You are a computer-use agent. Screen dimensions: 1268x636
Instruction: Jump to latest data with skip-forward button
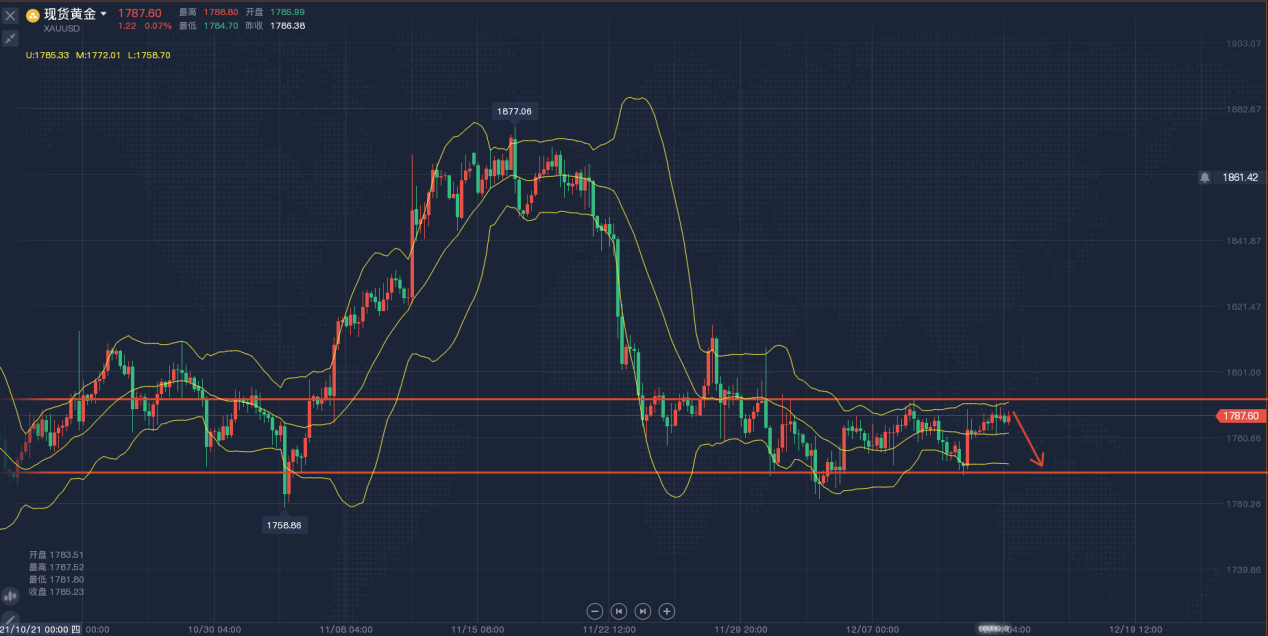coord(643,611)
